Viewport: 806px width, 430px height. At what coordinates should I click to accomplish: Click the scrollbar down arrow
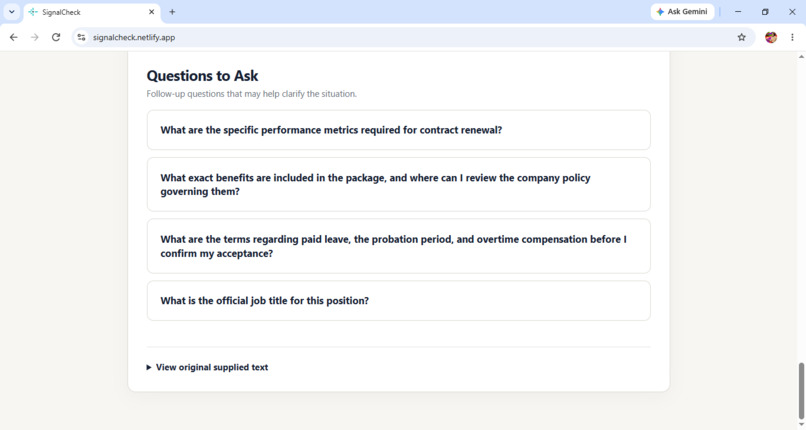click(801, 425)
